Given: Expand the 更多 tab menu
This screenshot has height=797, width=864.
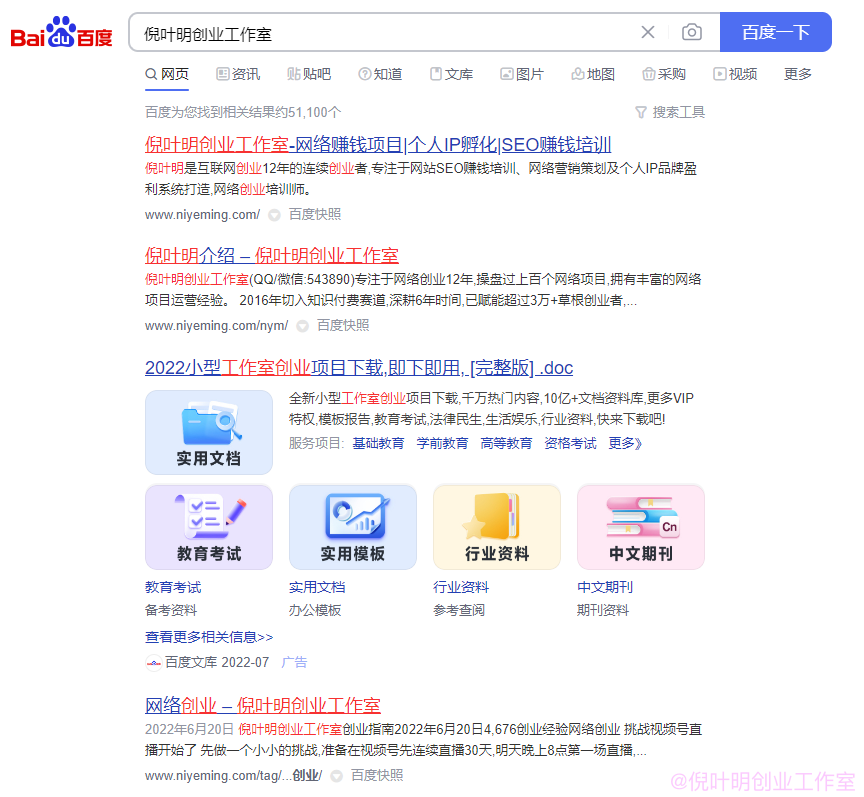Looking at the screenshot, I should (798, 74).
